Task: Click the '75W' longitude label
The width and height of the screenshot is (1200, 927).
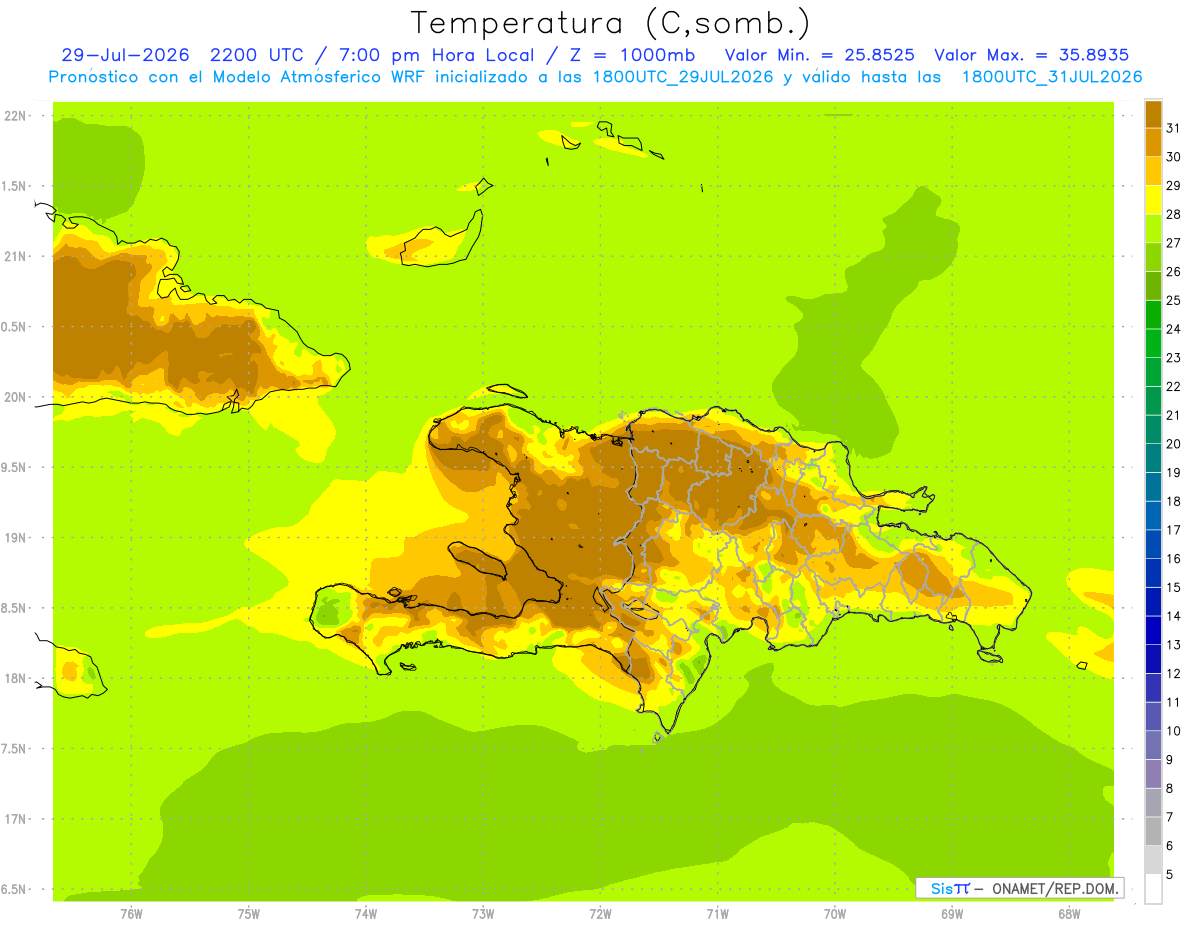Action: click(x=249, y=914)
